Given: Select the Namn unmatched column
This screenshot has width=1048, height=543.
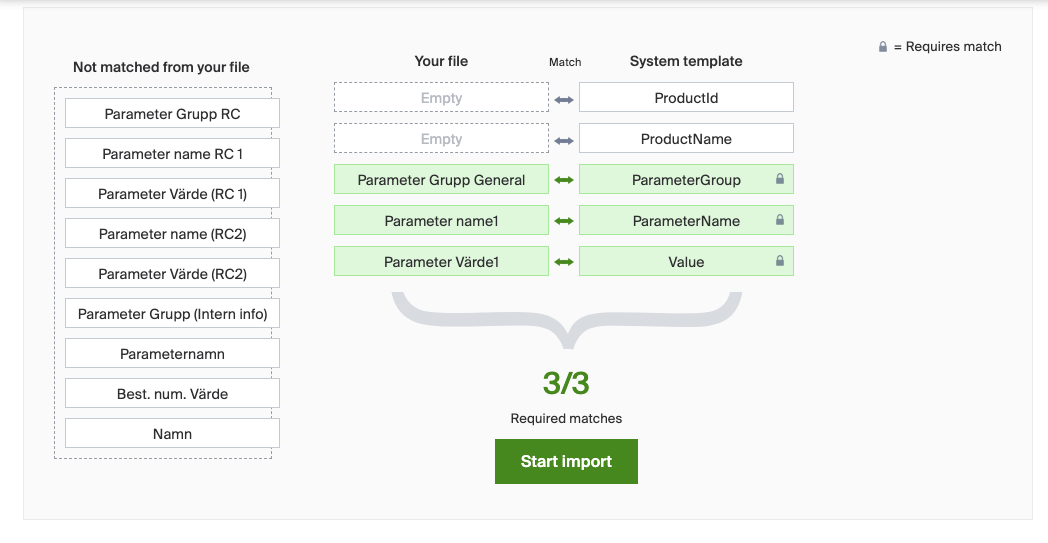Looking at the screenshot, I should [172, 434].
